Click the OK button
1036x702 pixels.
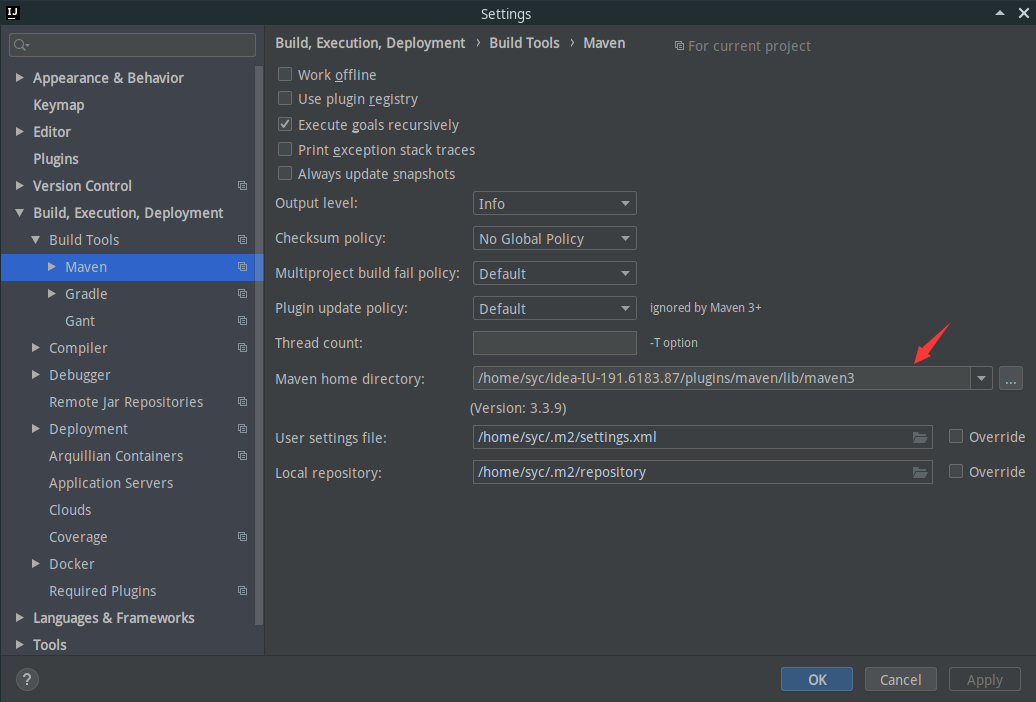(x=817, y=680)
